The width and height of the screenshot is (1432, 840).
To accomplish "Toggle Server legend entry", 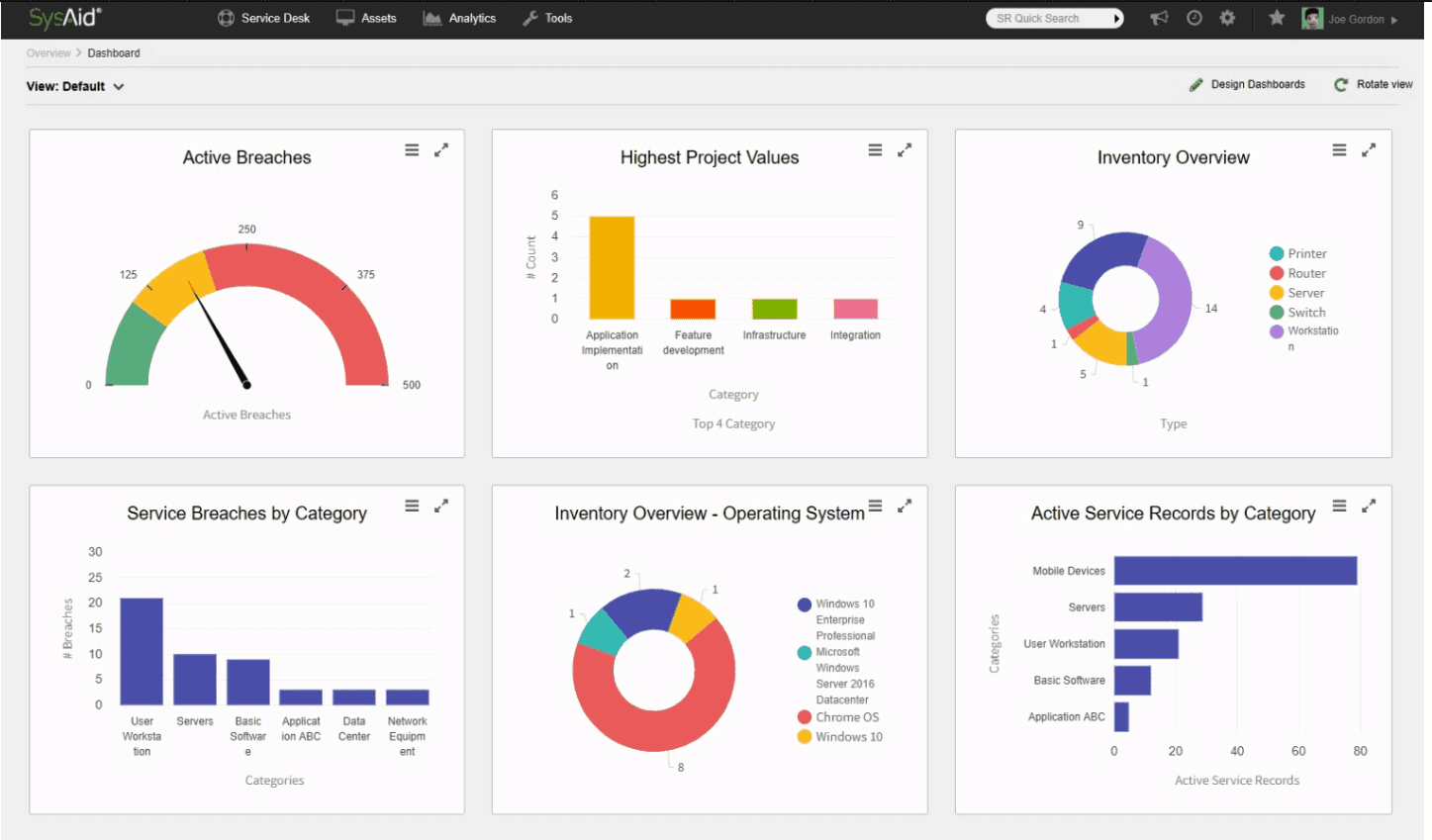I will click(1296, 293).
